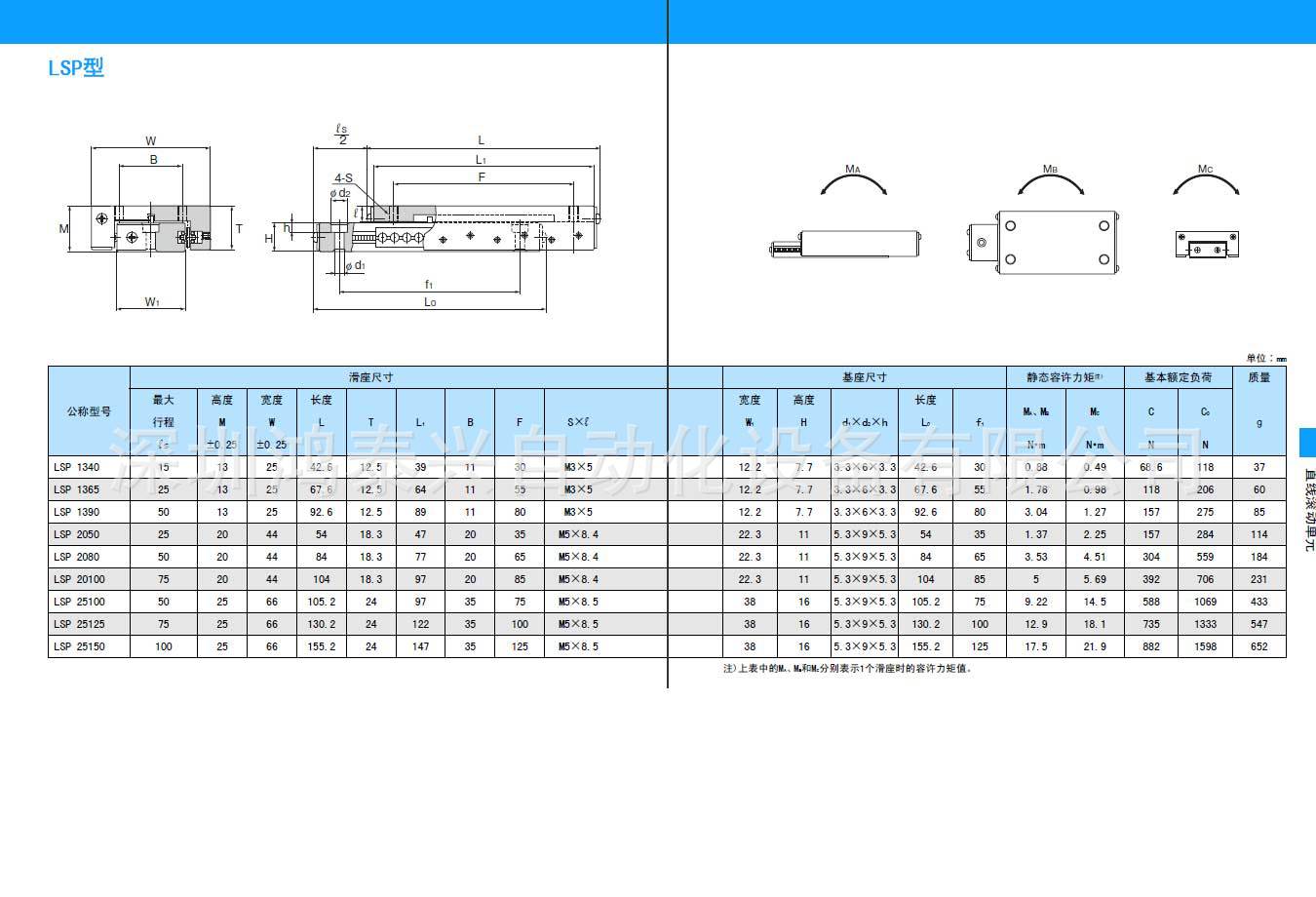1316x897 pixels.
Task: Click C value 68.6 in LSP 1340 row
Action: click(1151, 467)
